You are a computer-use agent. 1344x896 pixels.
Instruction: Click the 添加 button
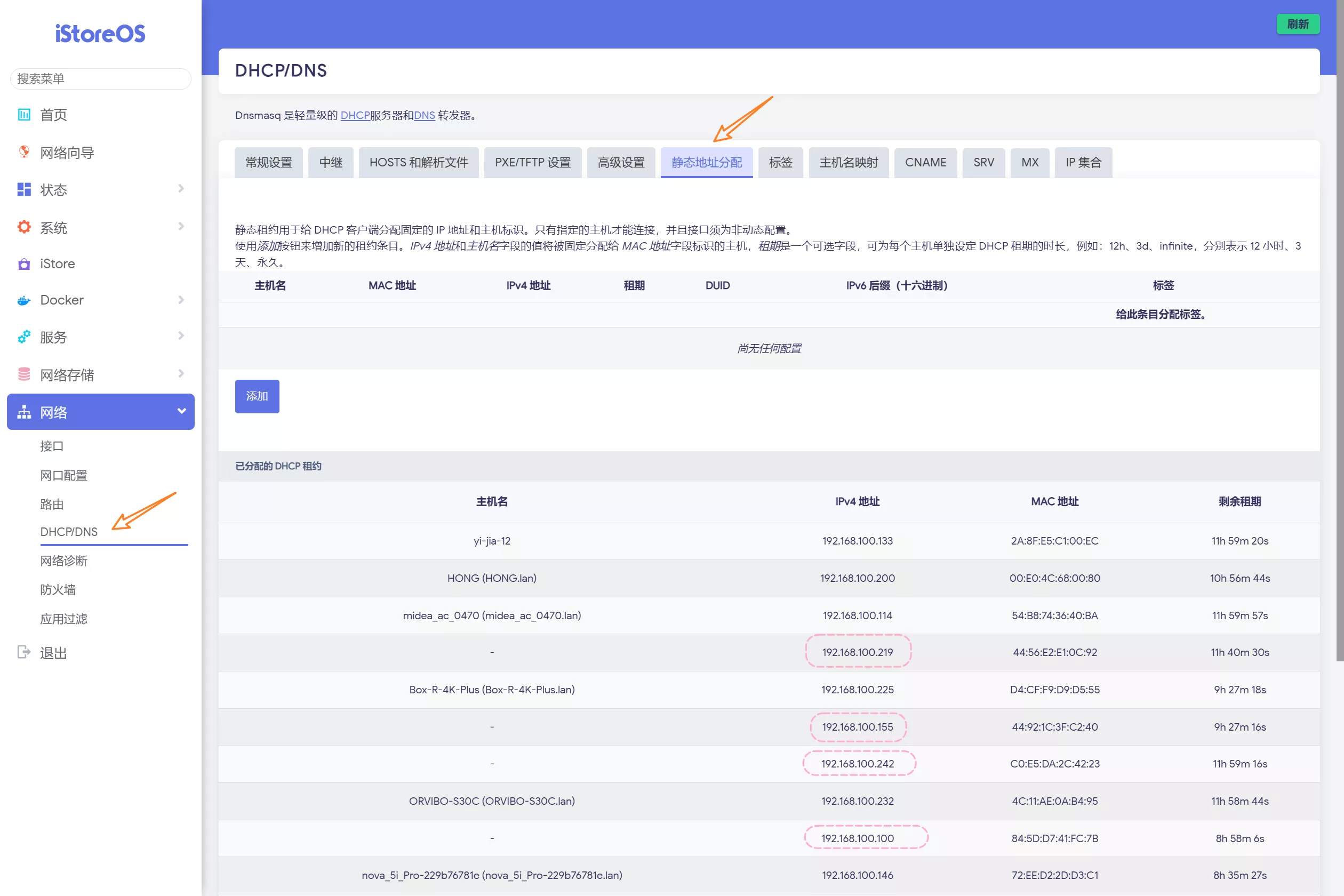257,397
